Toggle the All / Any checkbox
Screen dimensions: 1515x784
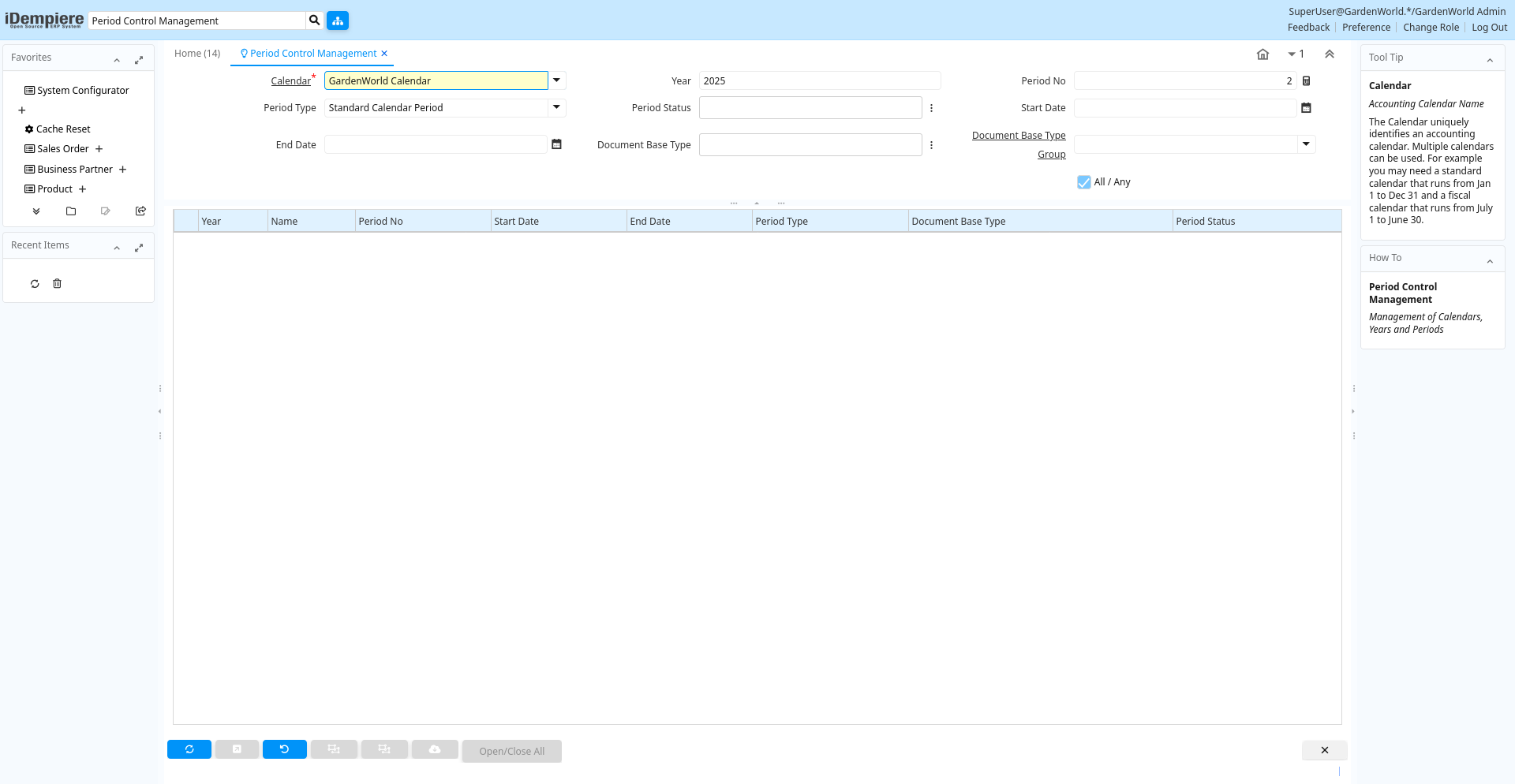[x=1084, y=182]
